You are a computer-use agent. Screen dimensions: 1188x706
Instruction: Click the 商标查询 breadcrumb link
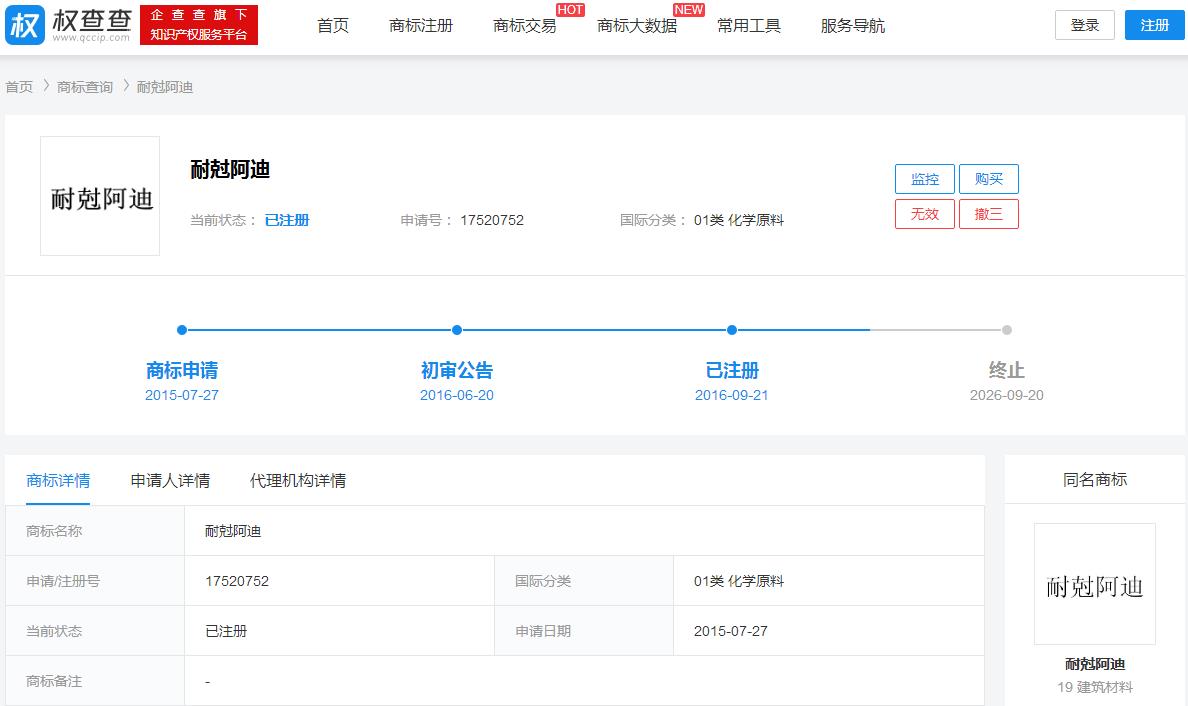tap(84, 87)
